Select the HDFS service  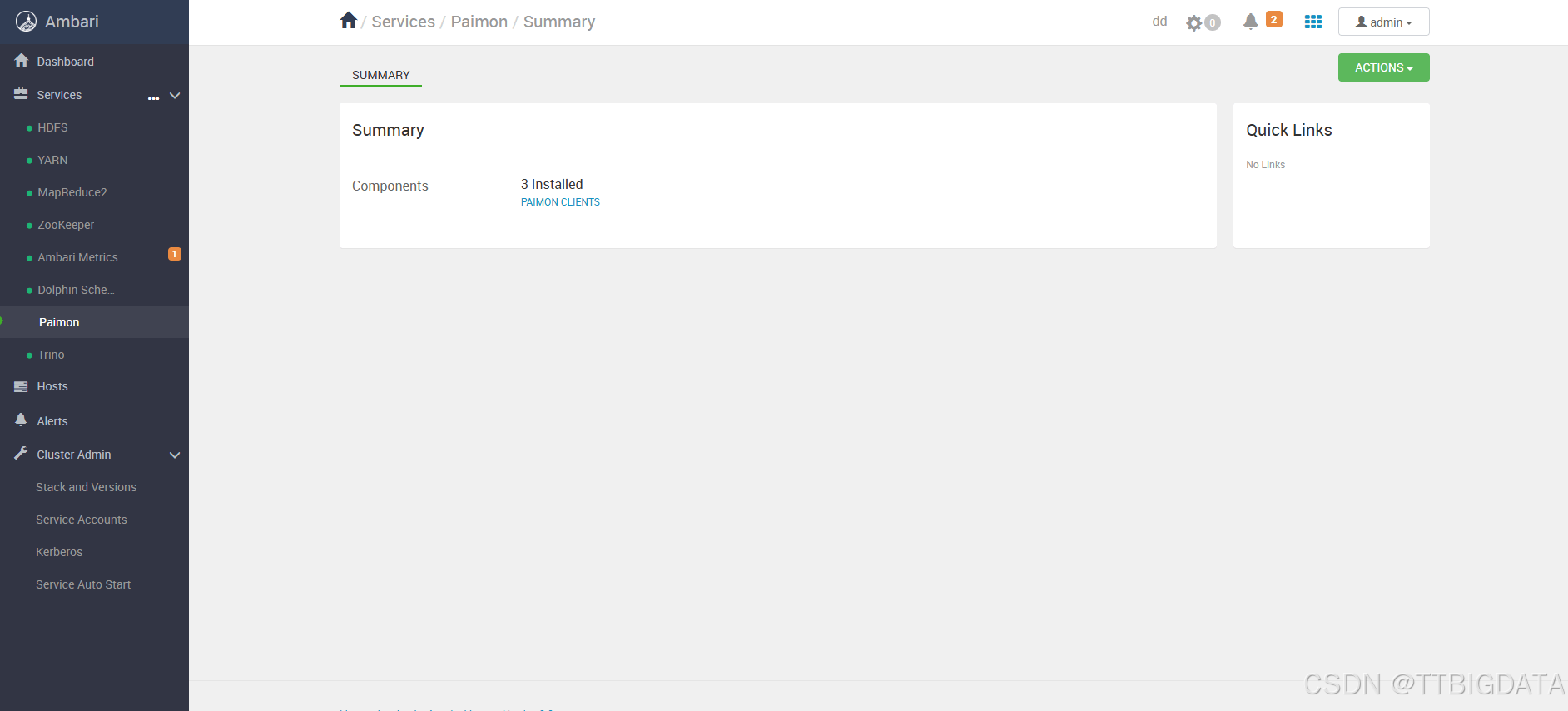coord(52,127)
